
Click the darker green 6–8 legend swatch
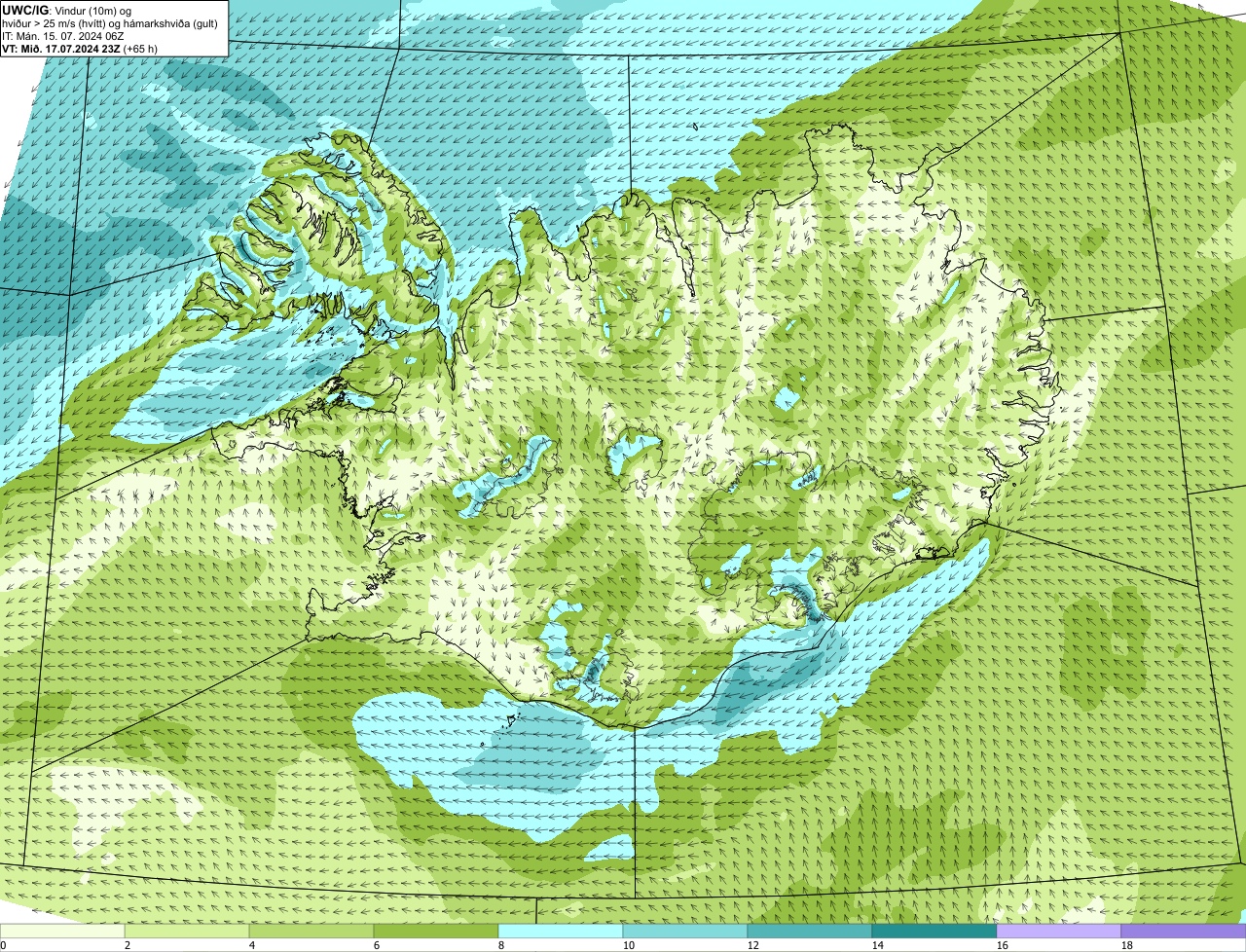pyautogui.click(x=437, y=932)
